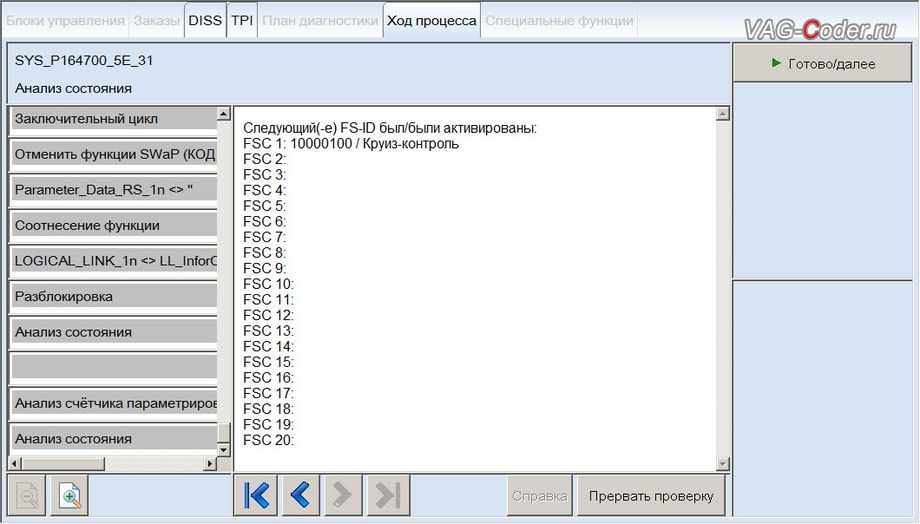This screenshot has width=920, height=524.
Task: Click the FSC 20: line
Action: click(x=269, y=440)
